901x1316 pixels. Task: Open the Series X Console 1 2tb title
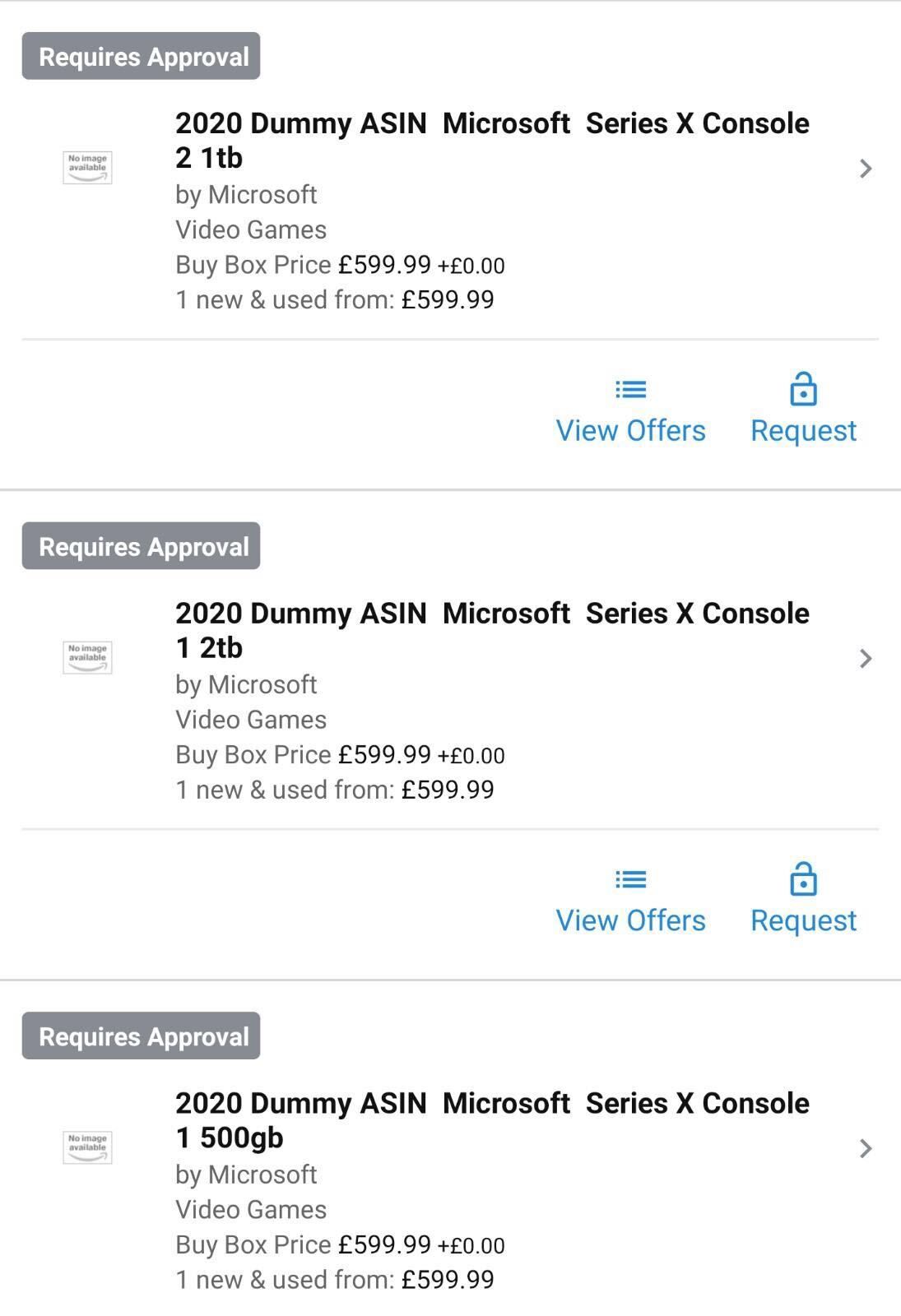pyautogui.click(x=491, y=630)
